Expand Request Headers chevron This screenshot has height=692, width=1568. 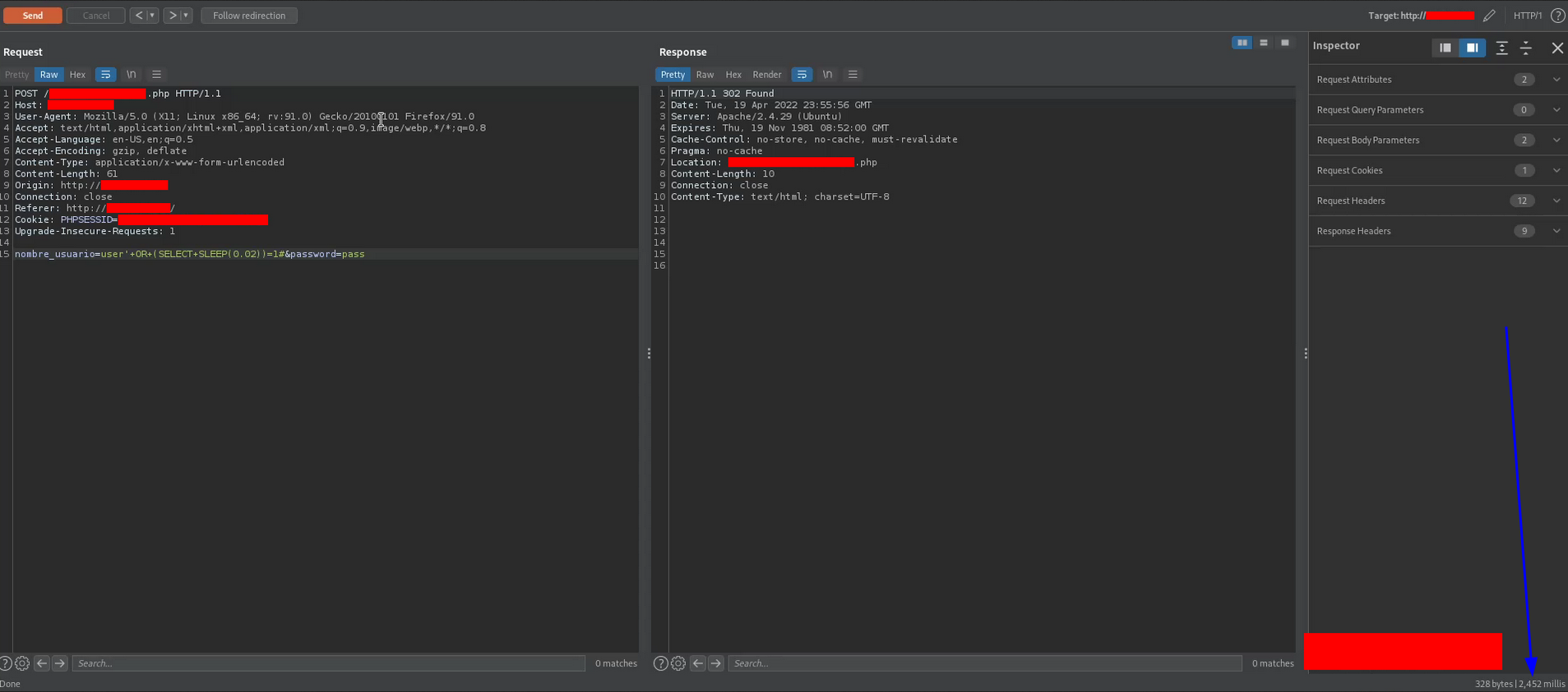(x=1556, y=201)
